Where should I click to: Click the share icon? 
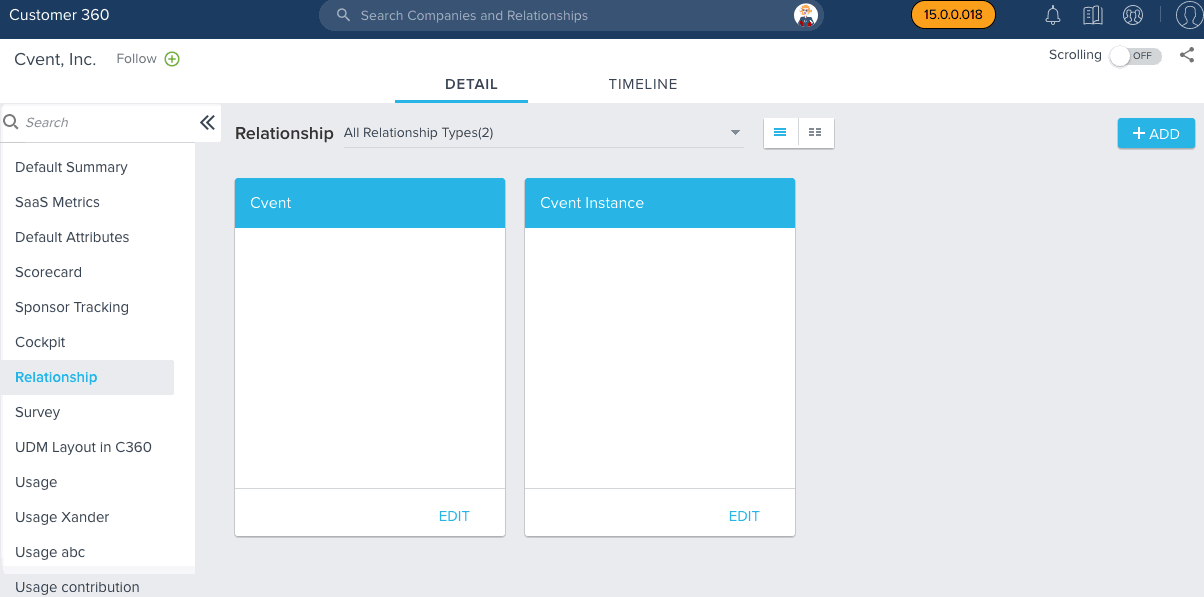pyautogui.click(x=1187, y=56)
